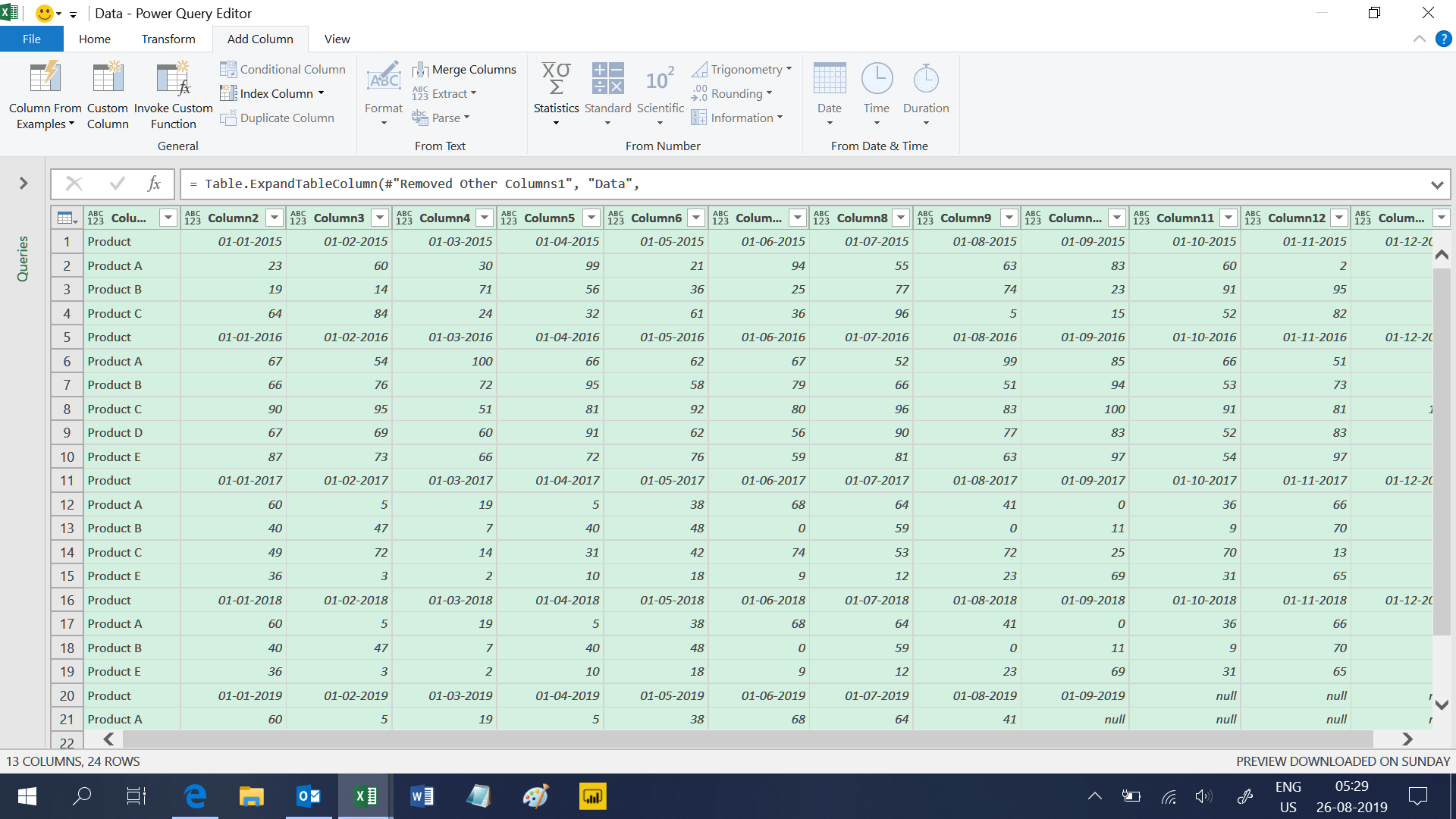Switch to the Transform tab

point(168,39)
